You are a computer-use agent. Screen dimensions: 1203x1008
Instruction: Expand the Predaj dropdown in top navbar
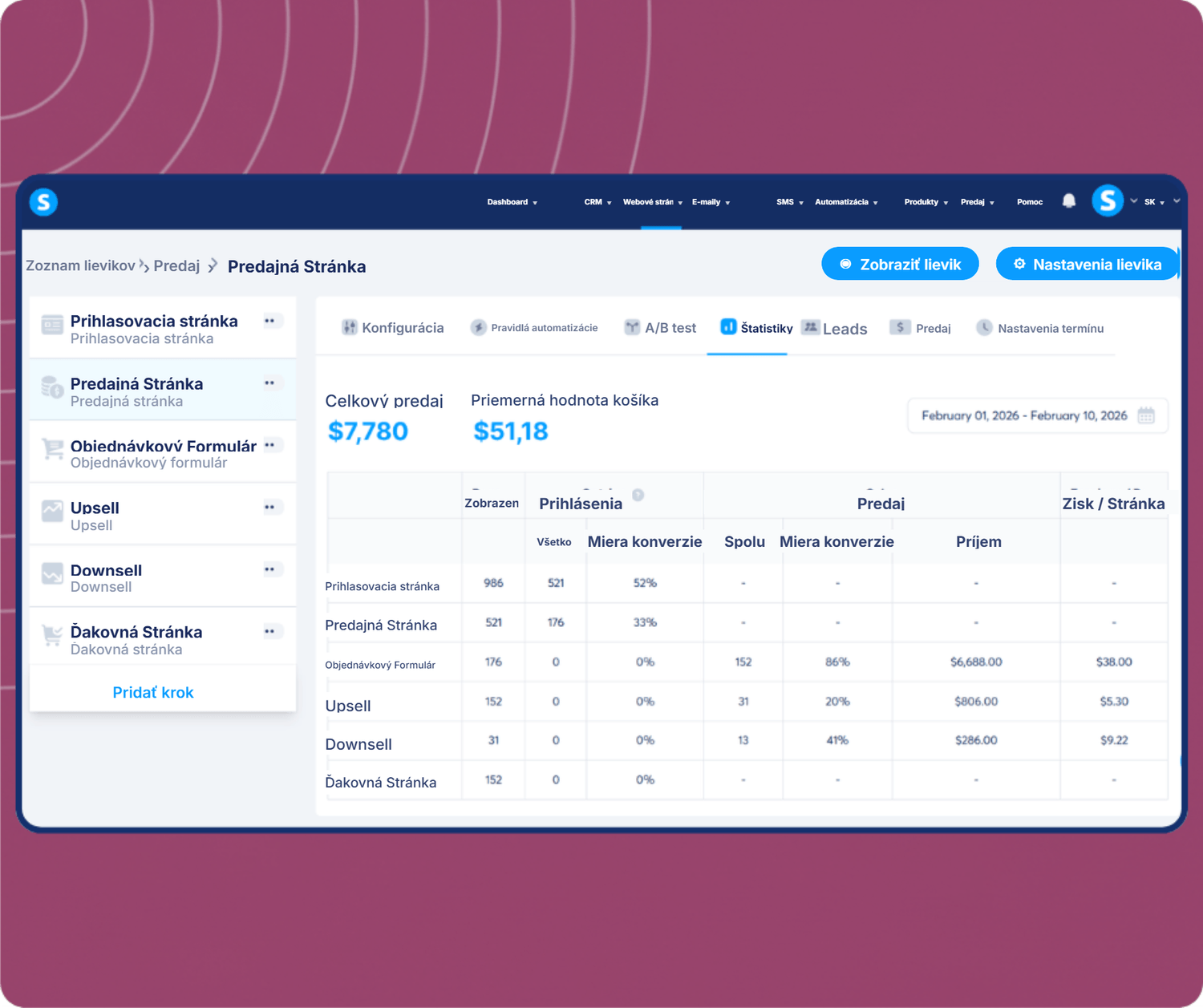tap(978, 202)
